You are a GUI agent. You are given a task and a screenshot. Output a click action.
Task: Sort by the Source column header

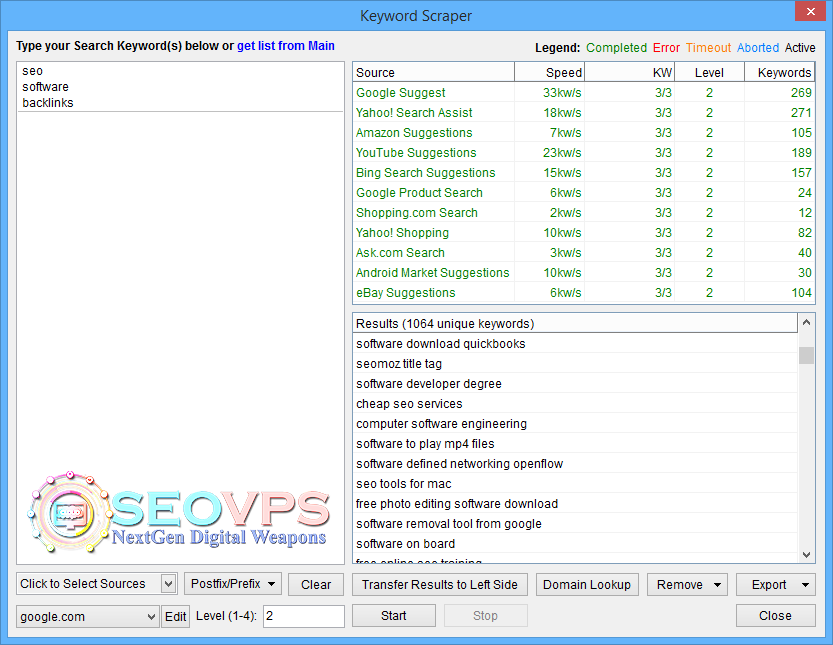tap(434, 72)
